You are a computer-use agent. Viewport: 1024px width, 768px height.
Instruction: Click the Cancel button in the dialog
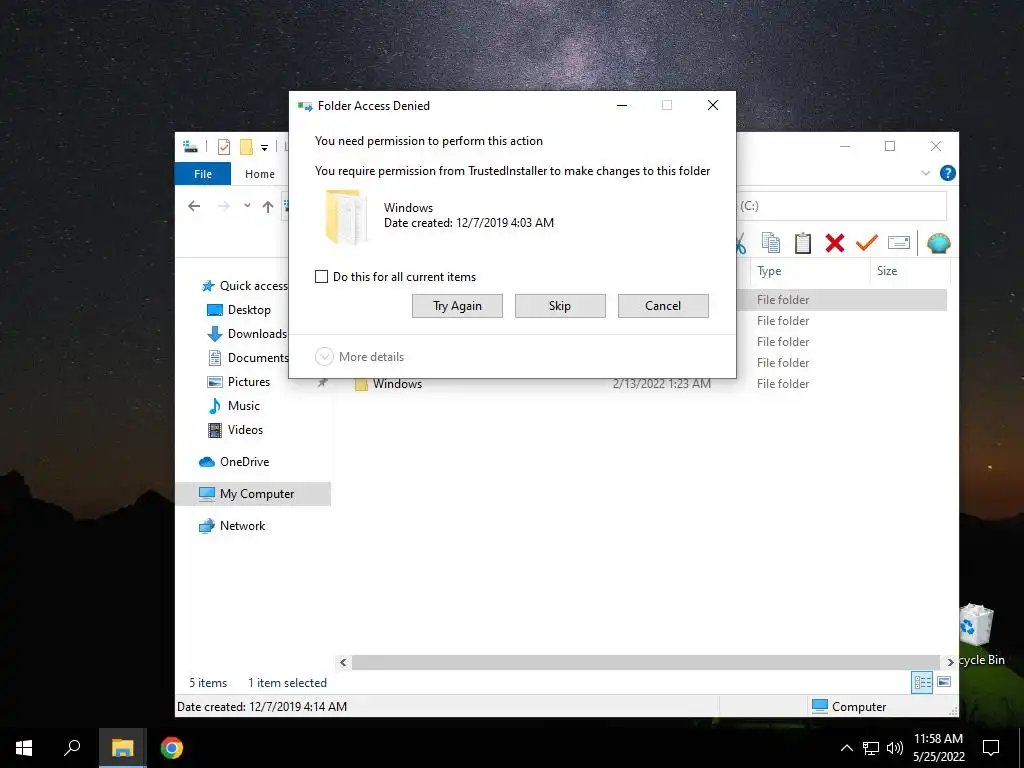coord(663,306)
